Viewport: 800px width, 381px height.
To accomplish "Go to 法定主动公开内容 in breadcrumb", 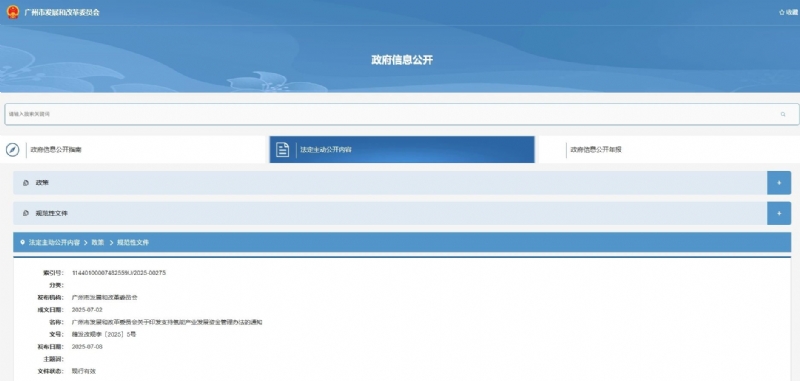I will (x=54, y=243).
